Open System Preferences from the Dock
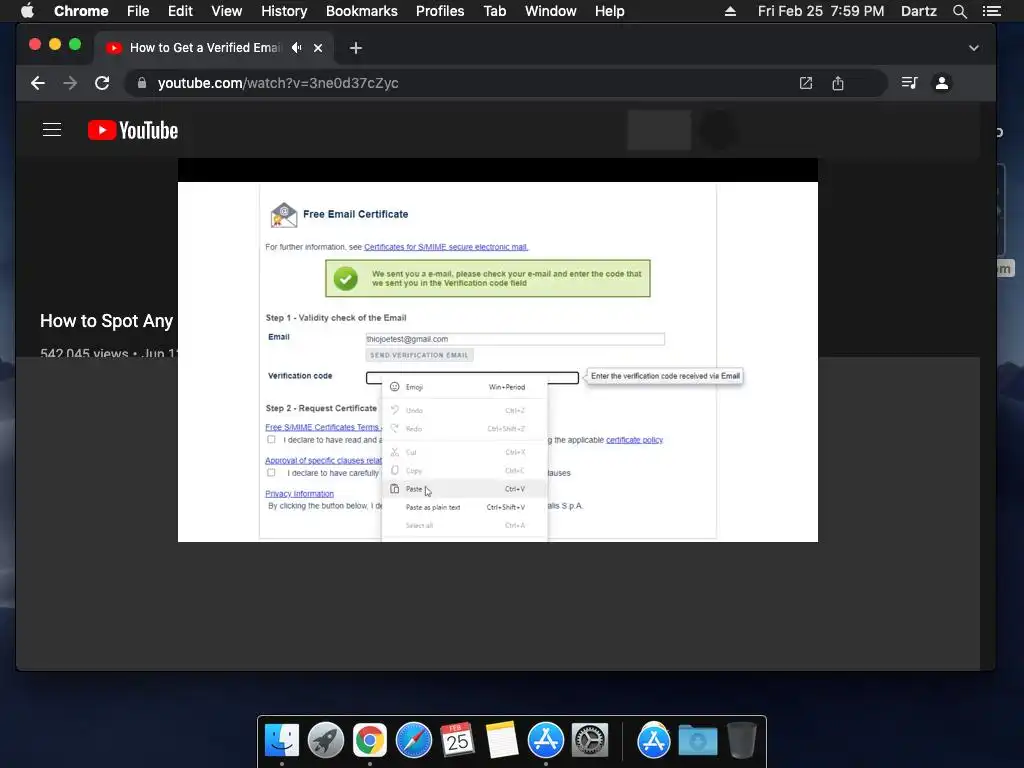Image resolution: width=1024 pixels, height=768 pixels. (590, 741)
